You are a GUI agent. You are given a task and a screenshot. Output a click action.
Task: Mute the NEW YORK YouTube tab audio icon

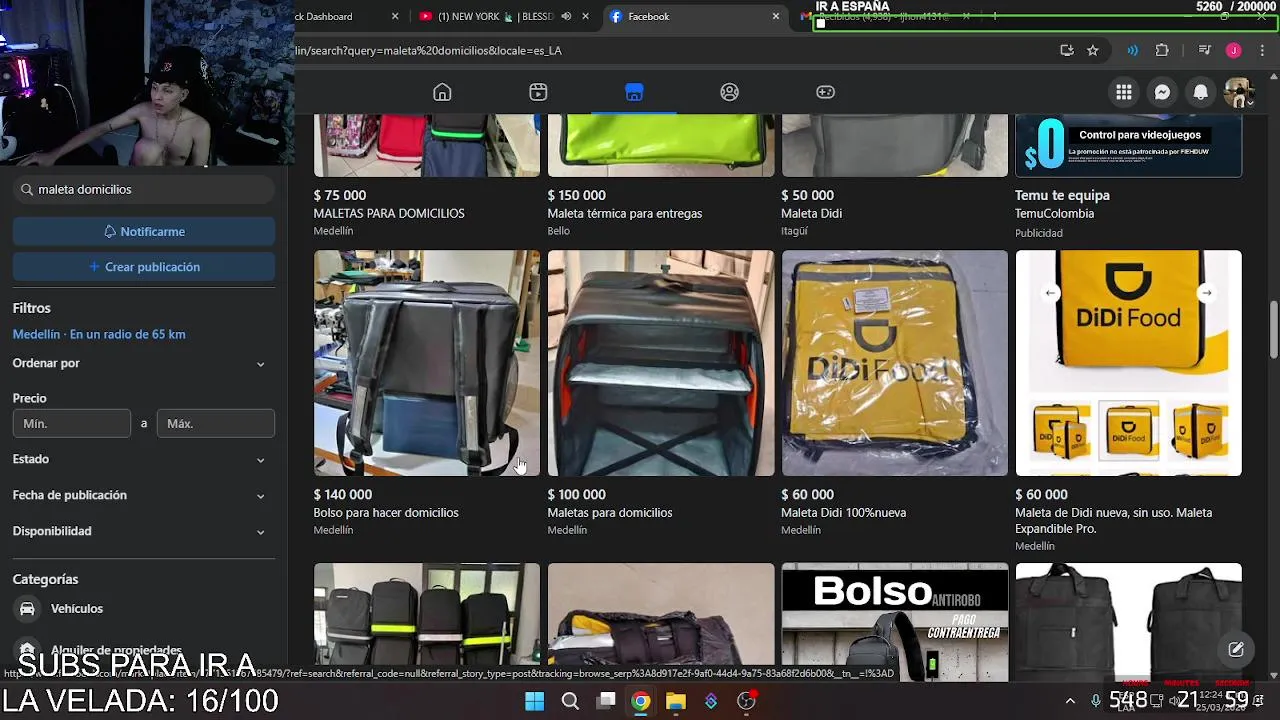(566, 16)
